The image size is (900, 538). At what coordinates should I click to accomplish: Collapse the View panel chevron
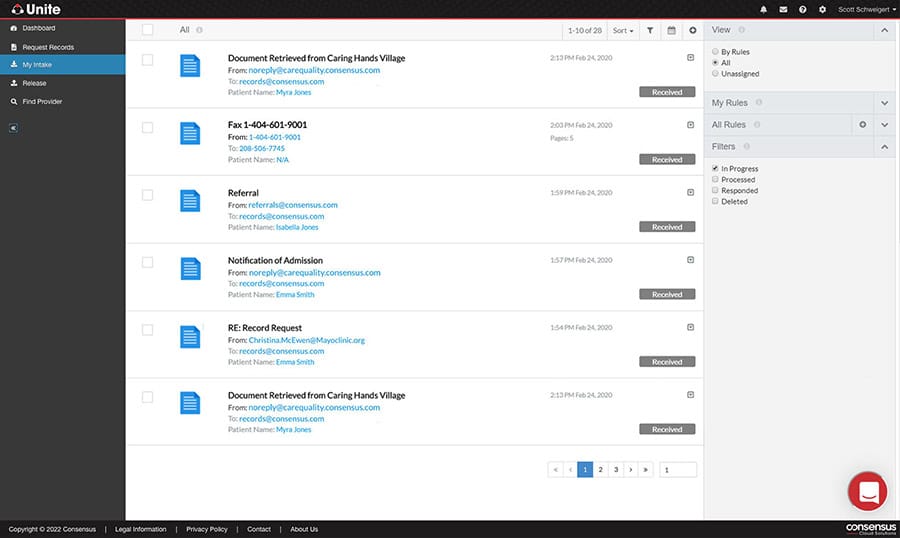885,30
